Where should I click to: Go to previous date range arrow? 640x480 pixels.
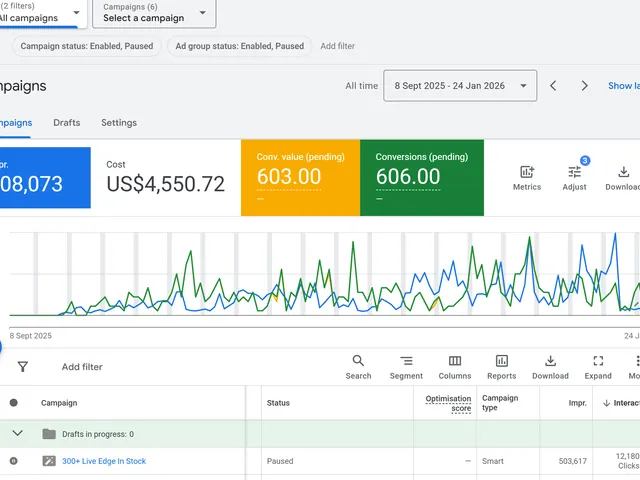coord(553,86)
